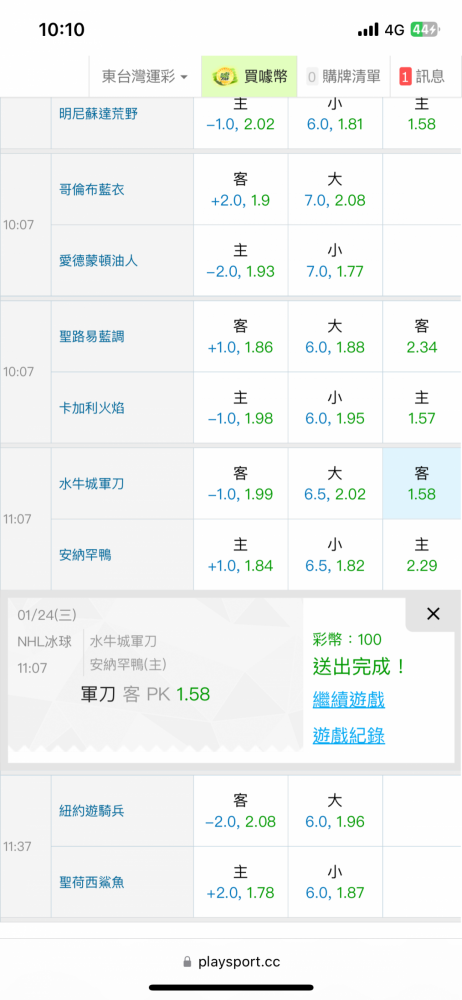
Task: Close the bet confirmation slip
Action: (433, 614)
